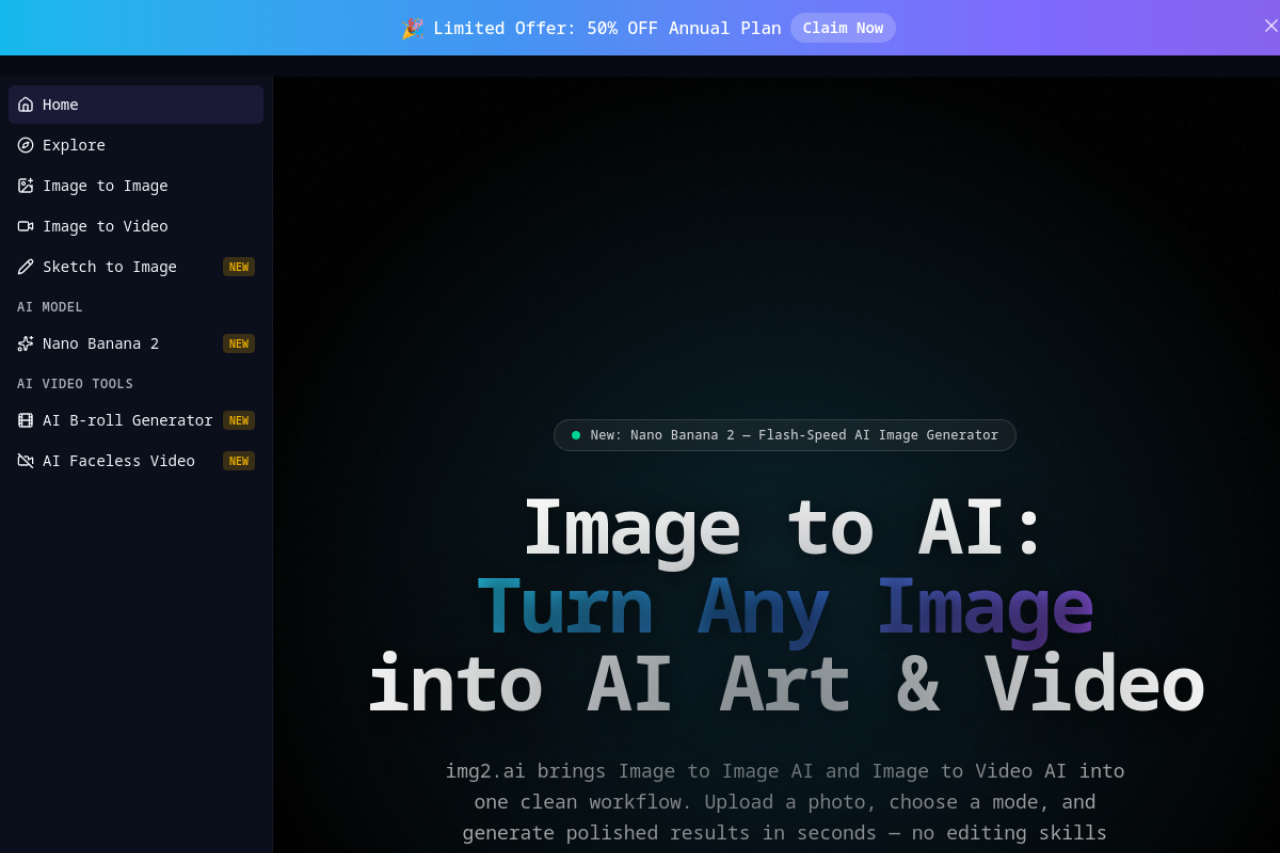
Task: Click the Image to Video camera icon
Action: pyautogui.click(x=26, y=226)
